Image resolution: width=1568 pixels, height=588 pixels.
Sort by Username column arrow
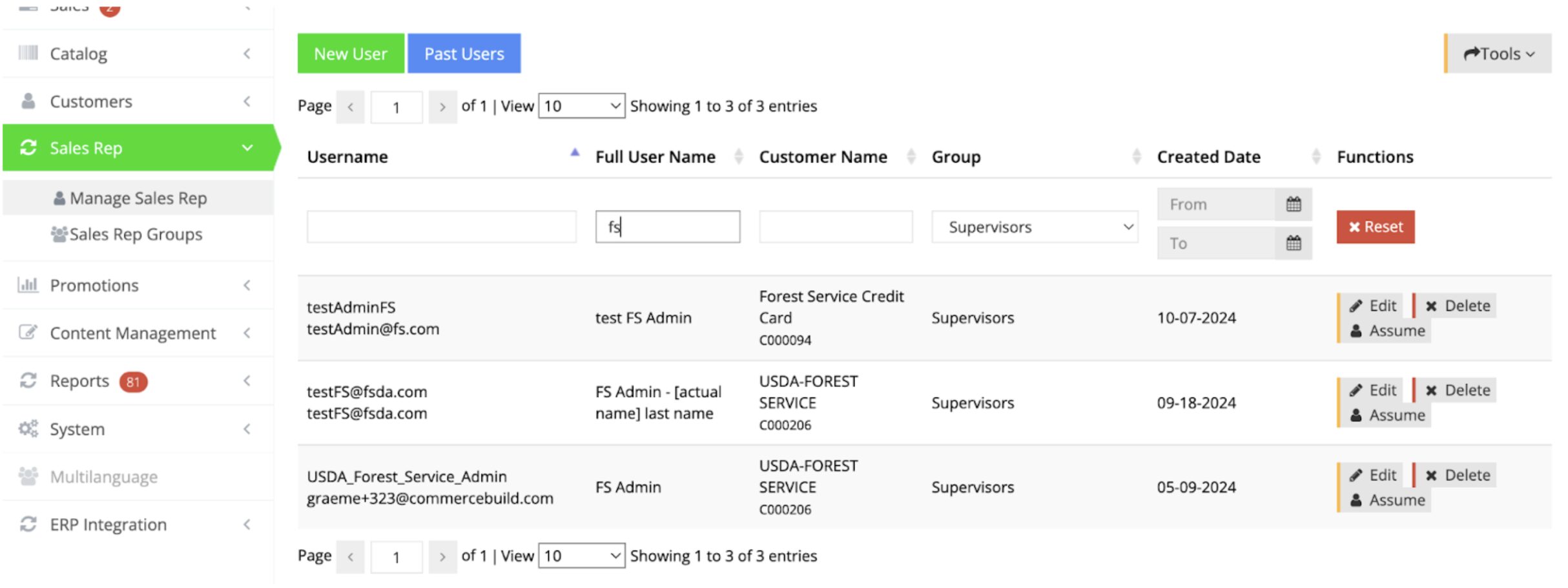click(x=574, y=154)
